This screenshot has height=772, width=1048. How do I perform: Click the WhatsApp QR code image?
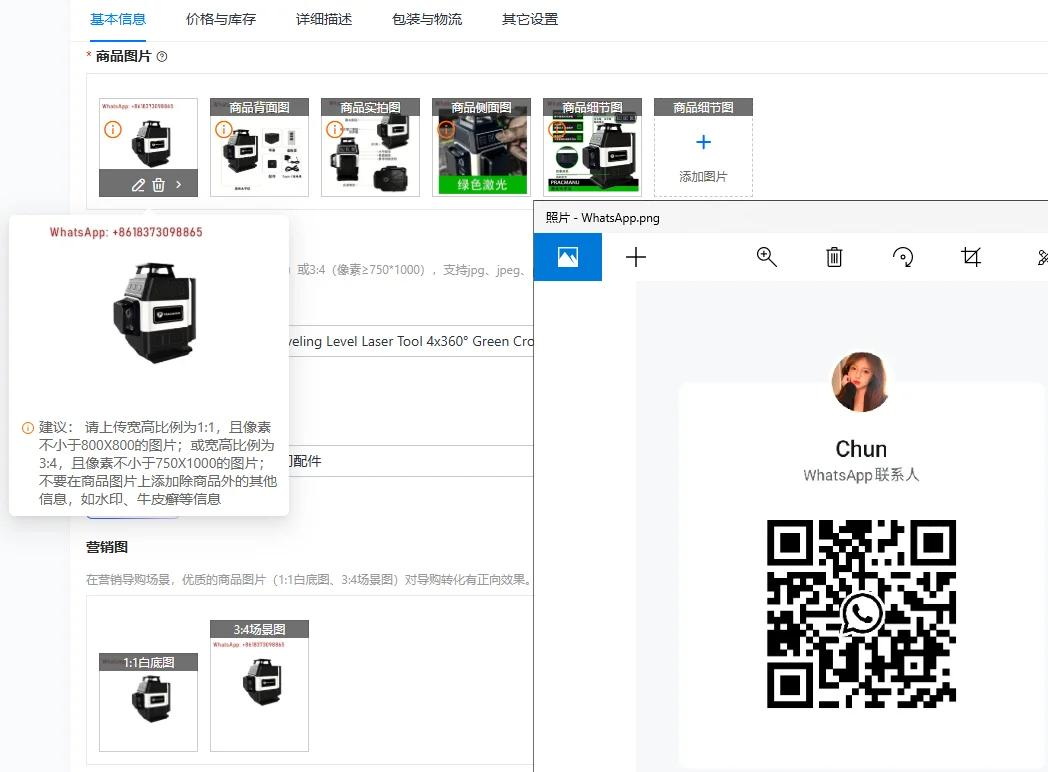click(x=862, y=614)
